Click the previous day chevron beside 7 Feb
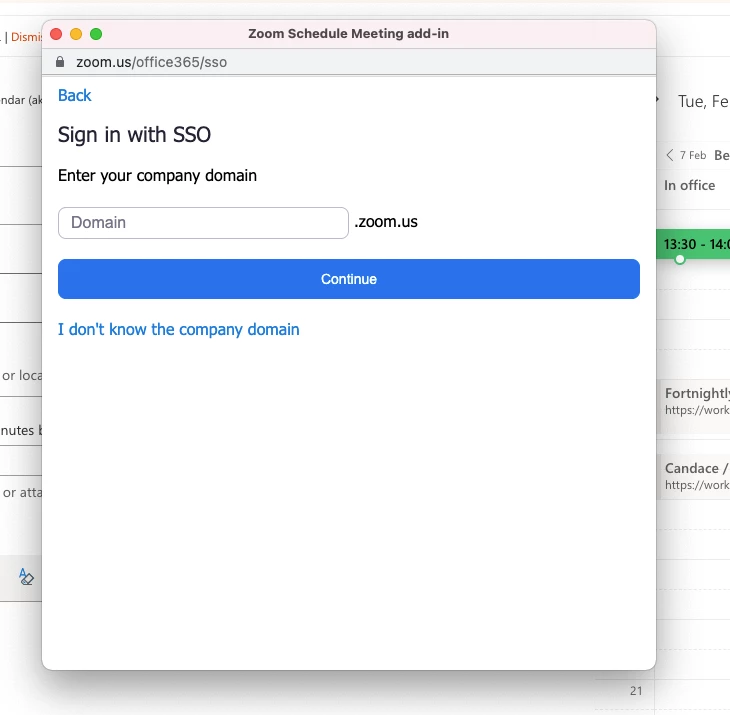 click(x=670, y=155)
